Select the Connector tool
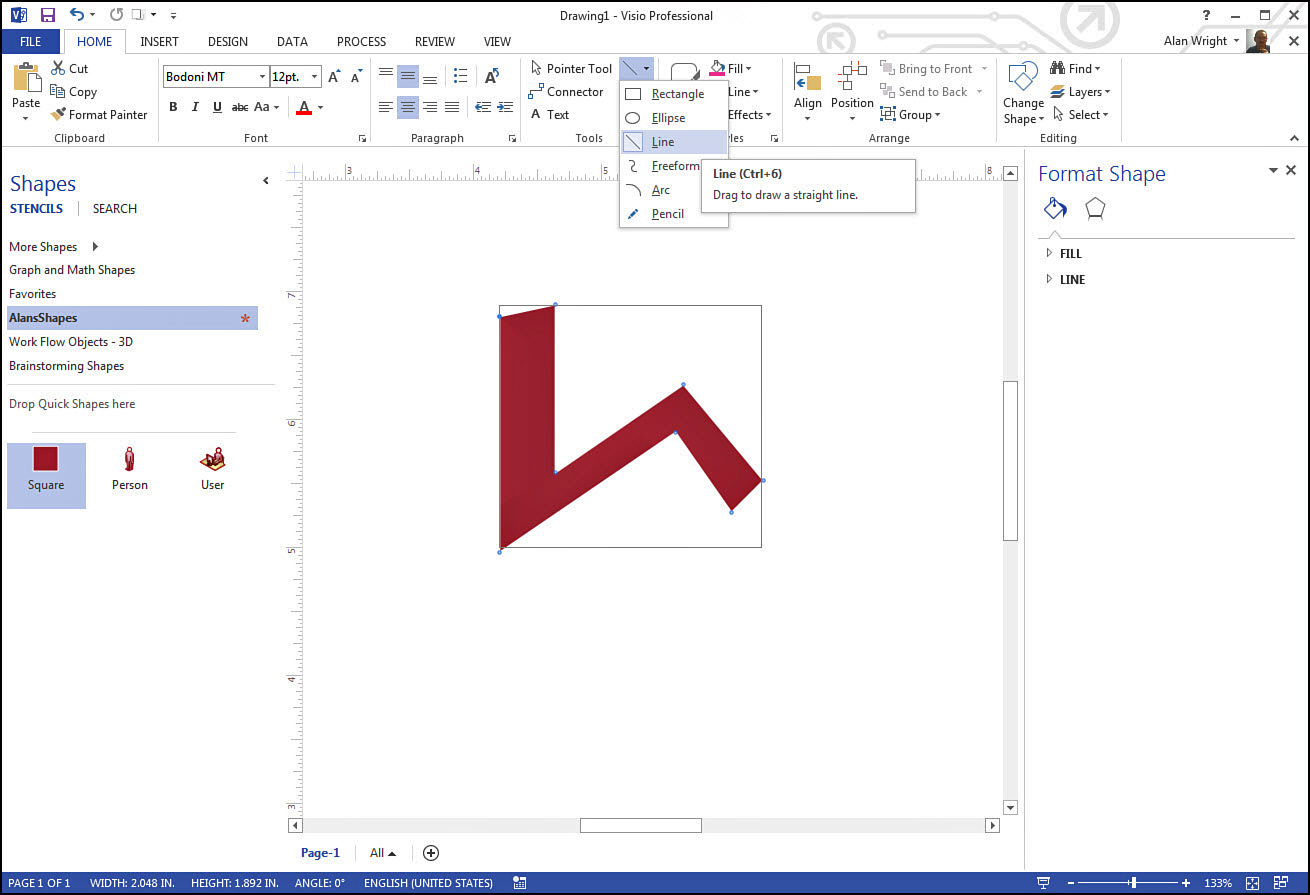This screenshot has width=1310, height=895. (x=566, y=92)
